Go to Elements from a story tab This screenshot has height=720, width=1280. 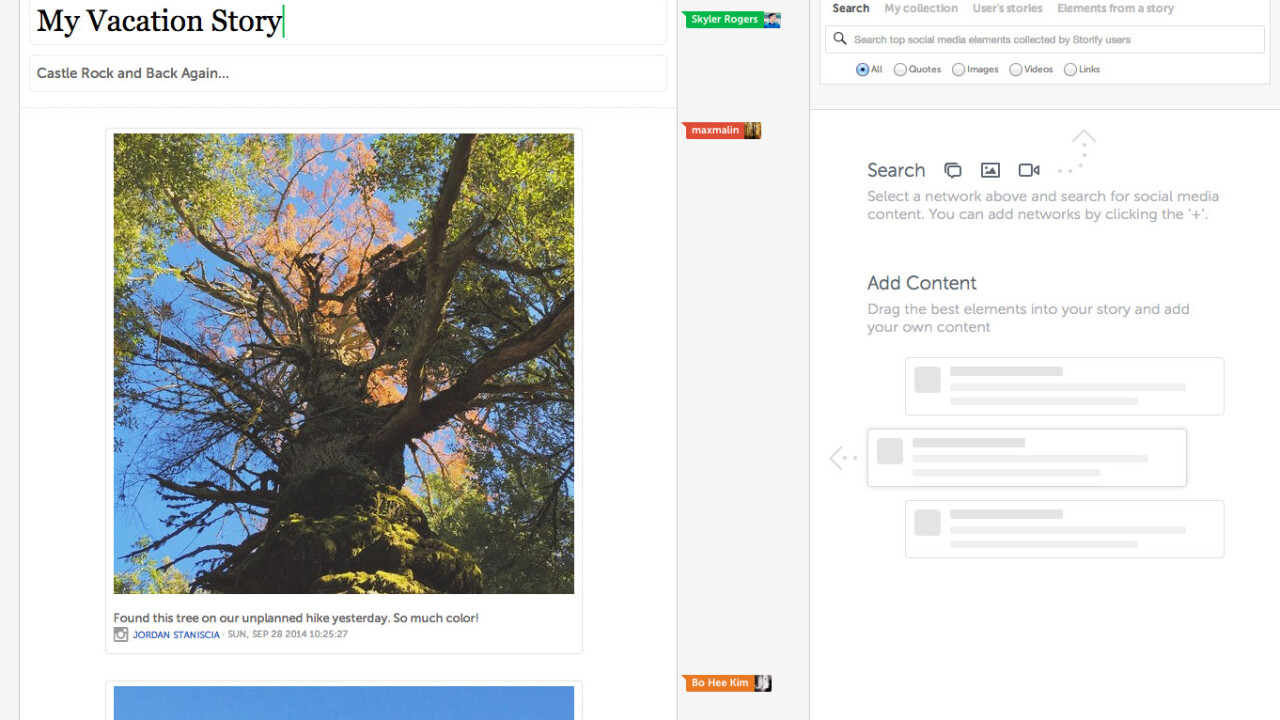pos(1115,8)
